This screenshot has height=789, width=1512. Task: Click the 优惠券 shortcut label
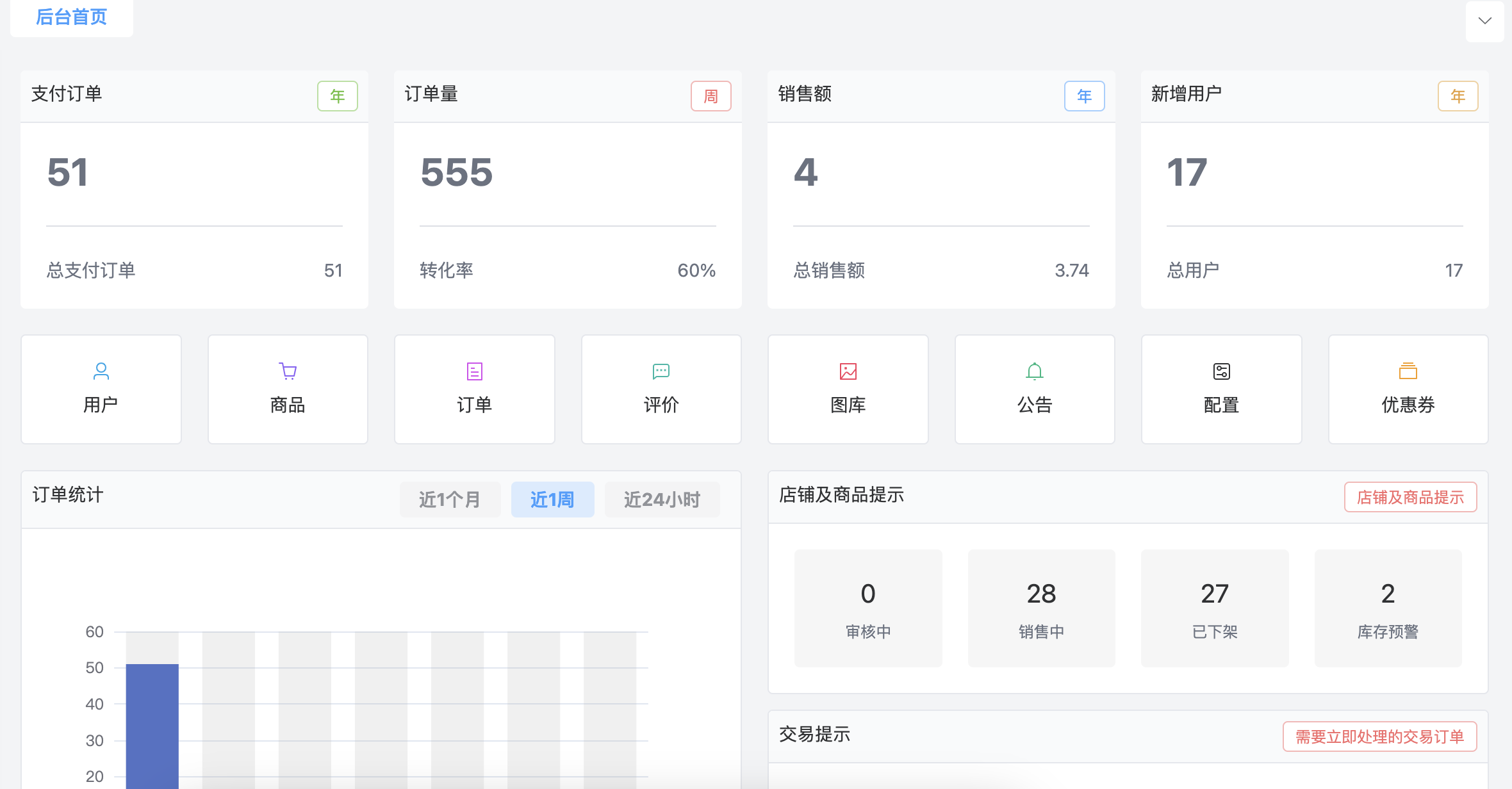(x=1408, y=405)
